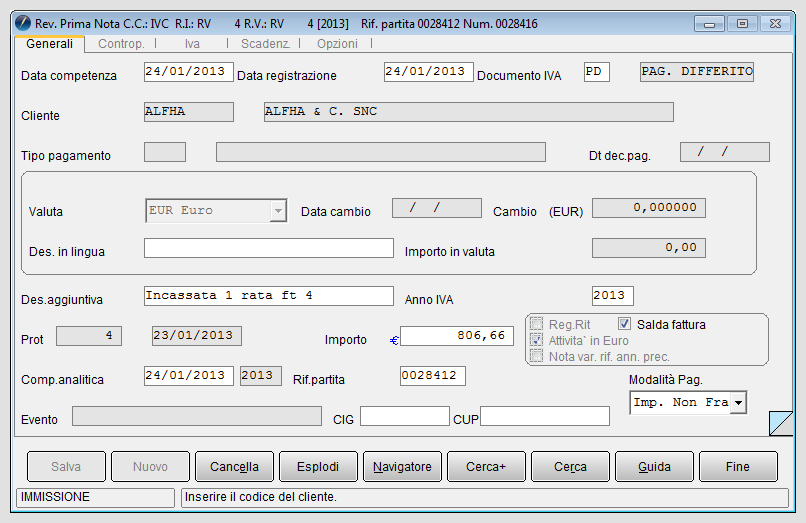Click the ALFHA & C. SNC name field
This screenshot has height=523, width=806.
pyautogui.click(x=469, y=112)
